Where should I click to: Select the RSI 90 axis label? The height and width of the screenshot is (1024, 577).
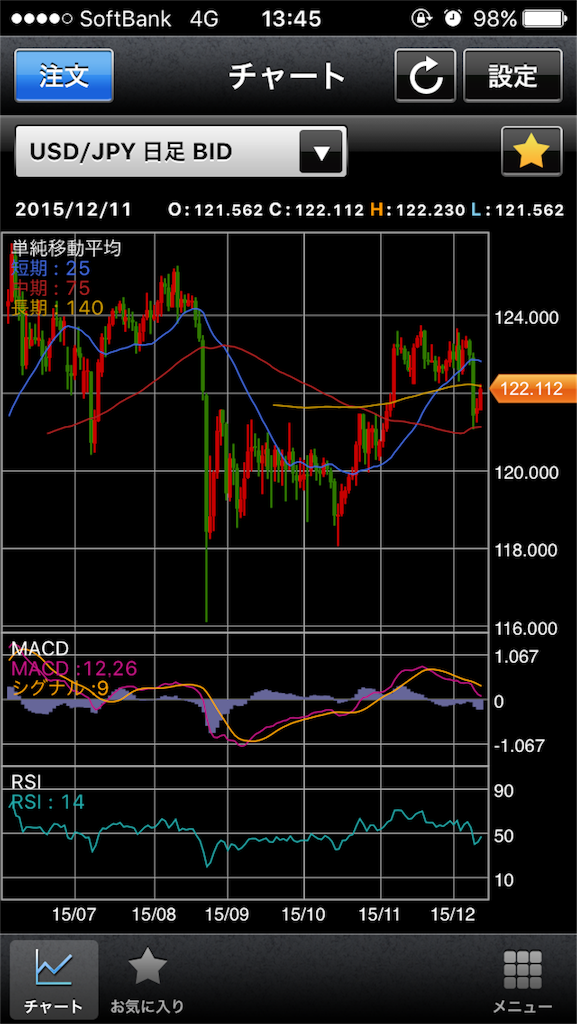click(504, 792)
